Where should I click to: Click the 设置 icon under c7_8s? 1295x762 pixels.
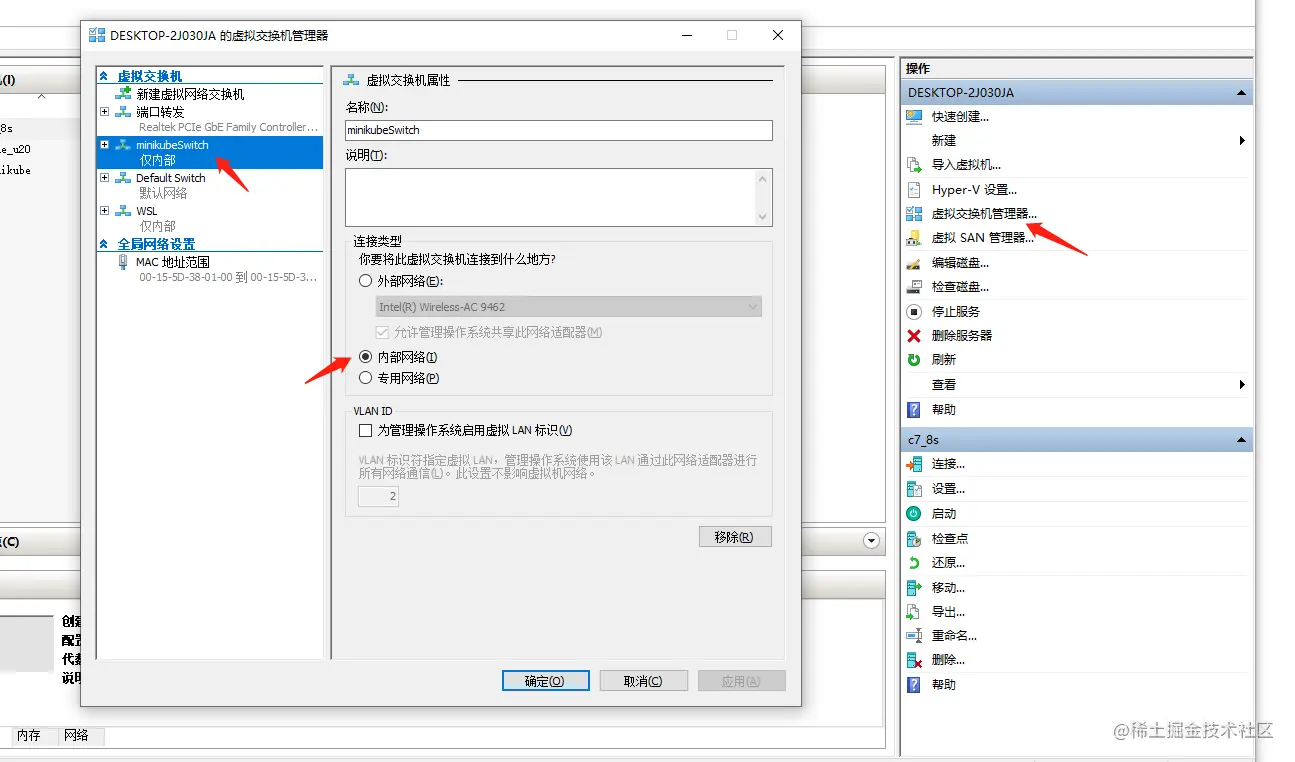(x=914, y=489)
